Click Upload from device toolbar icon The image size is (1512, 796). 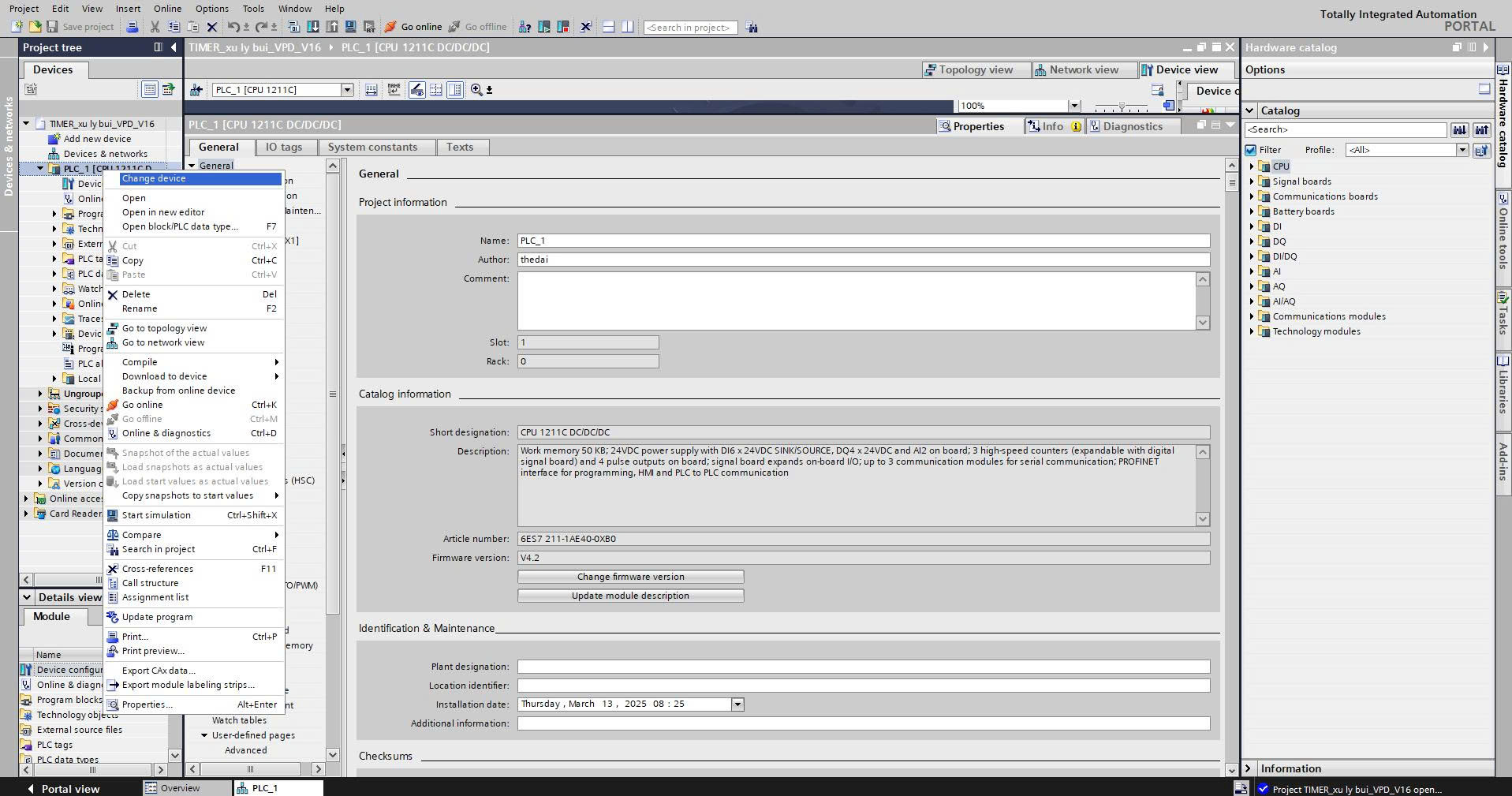pos(331,27)
